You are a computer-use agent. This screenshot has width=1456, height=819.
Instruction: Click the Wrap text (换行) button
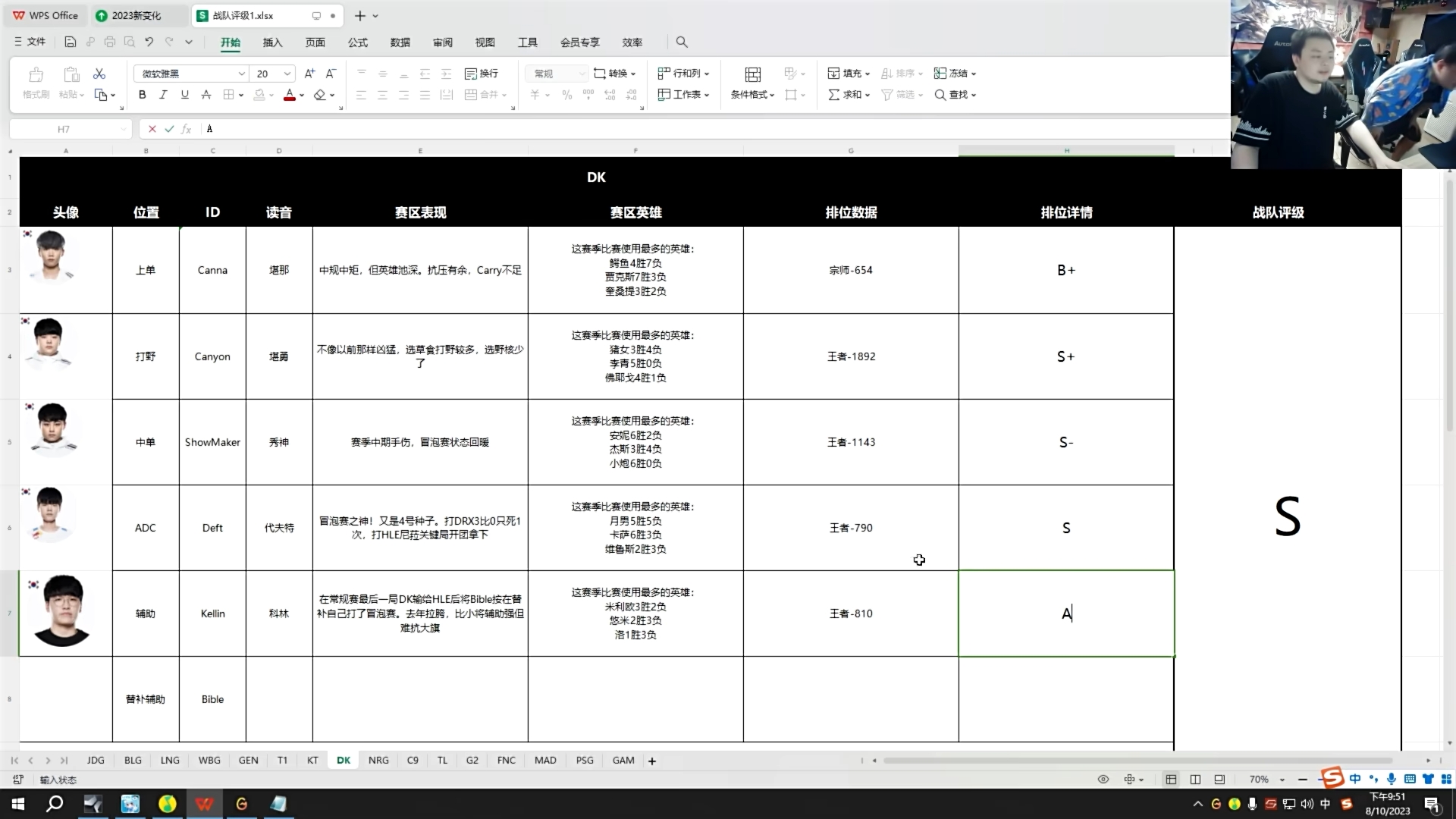point(482,74)
